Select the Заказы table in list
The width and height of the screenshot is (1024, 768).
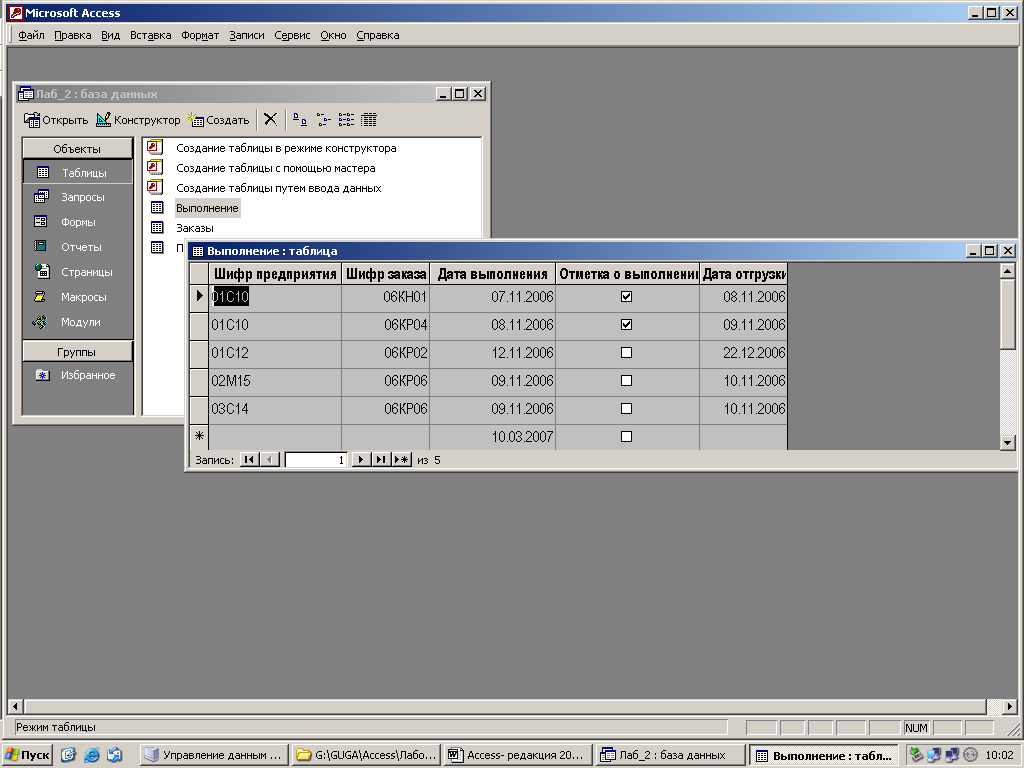click(x=195, y=228)
